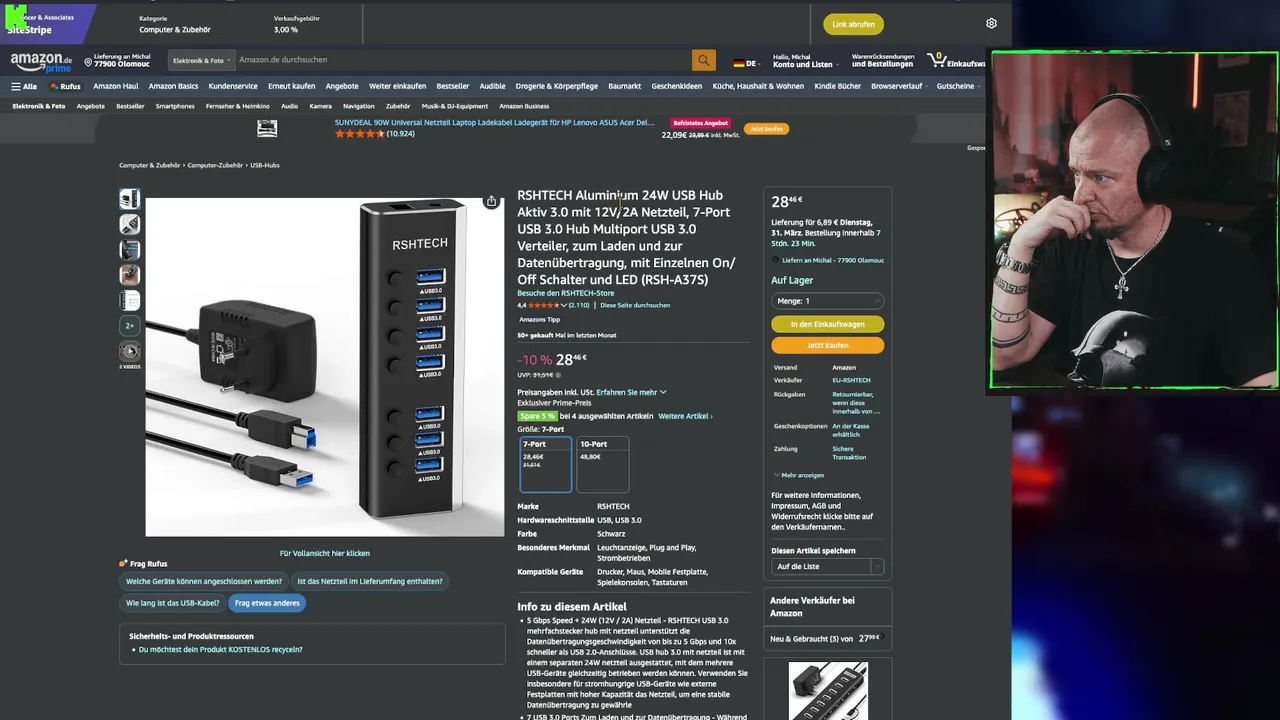1280x720 pixels.
Task: Click Computer & Zubehör breadcrumb
Action: point(150,165)
